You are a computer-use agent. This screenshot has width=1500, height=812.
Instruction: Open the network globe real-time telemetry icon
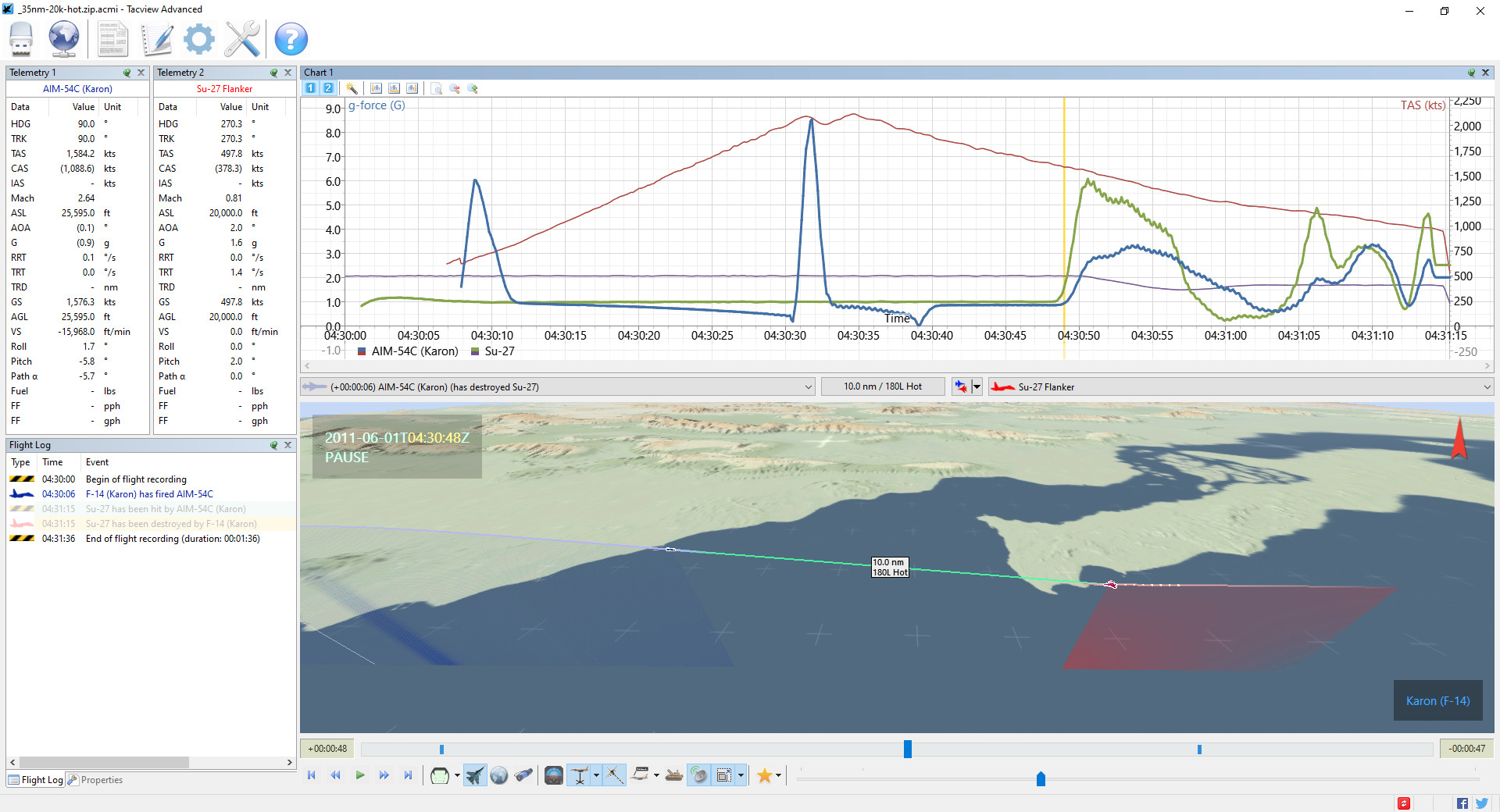coord(64,38)
